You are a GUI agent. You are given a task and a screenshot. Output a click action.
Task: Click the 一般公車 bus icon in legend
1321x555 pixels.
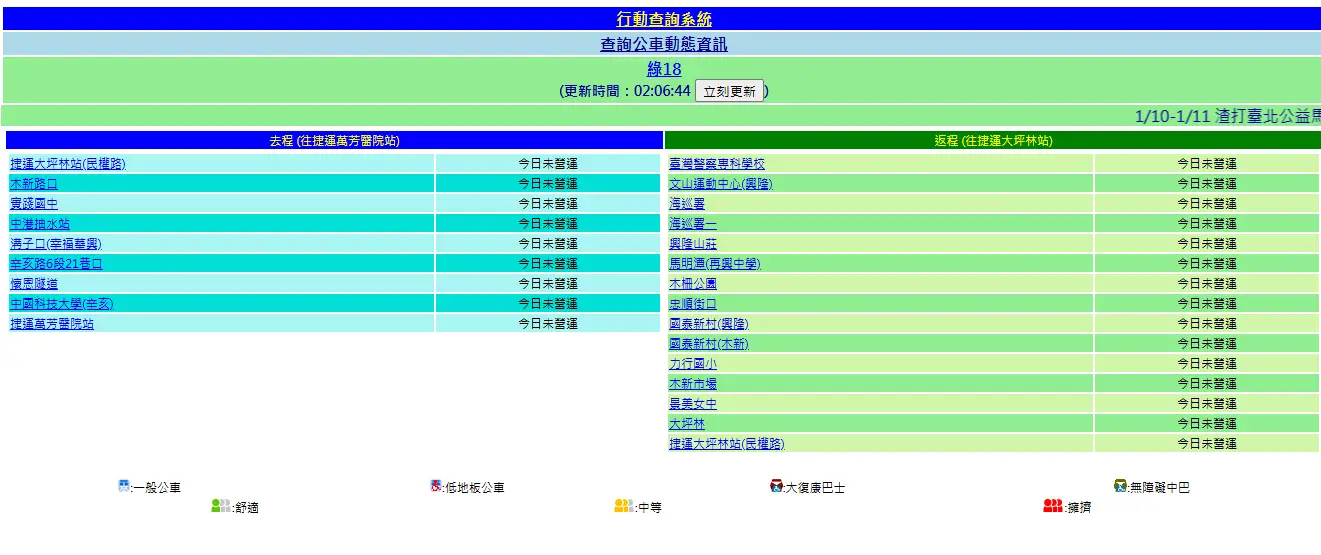tap(124, 487)
